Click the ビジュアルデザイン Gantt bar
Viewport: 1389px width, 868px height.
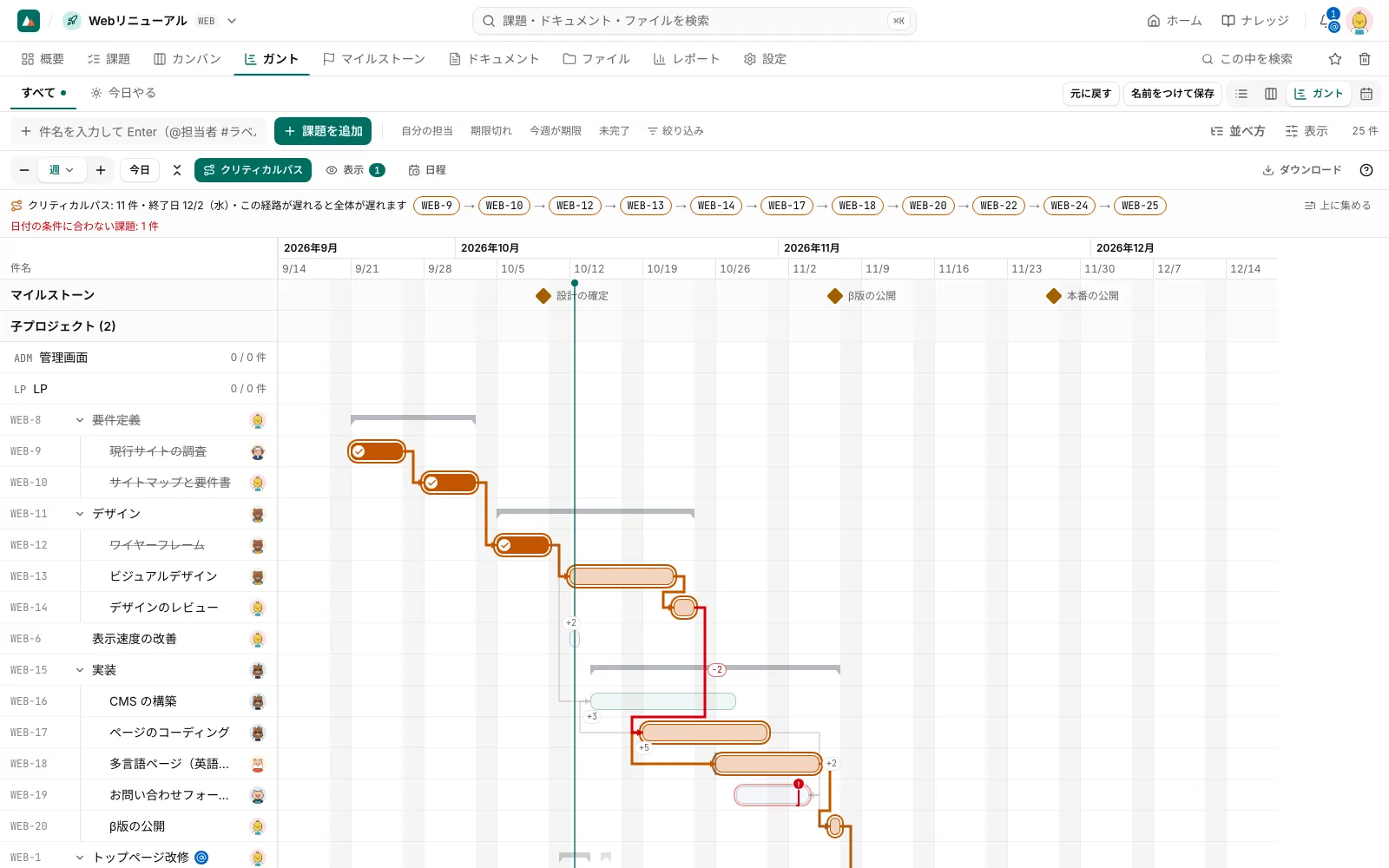(x=622, y=576)
